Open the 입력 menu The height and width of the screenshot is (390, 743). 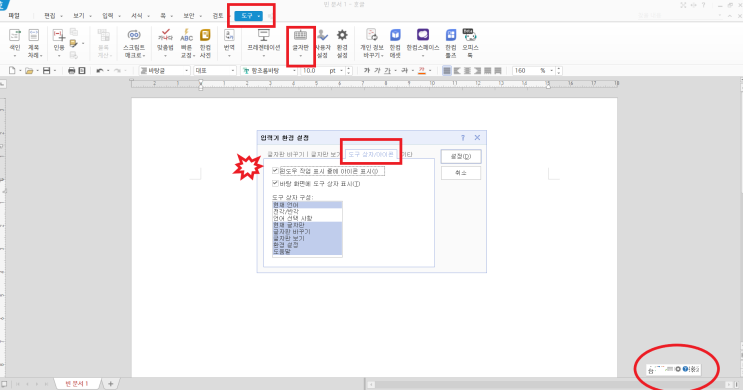pos(111,16)
